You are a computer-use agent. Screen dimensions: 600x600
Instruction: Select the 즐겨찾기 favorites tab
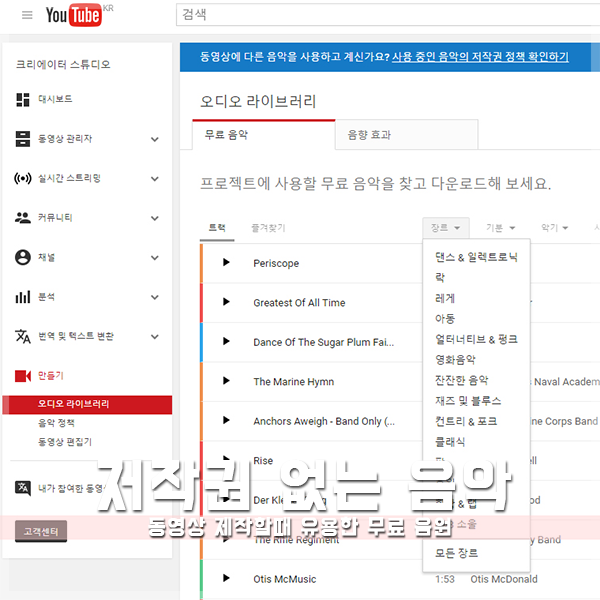pos(268,228)
